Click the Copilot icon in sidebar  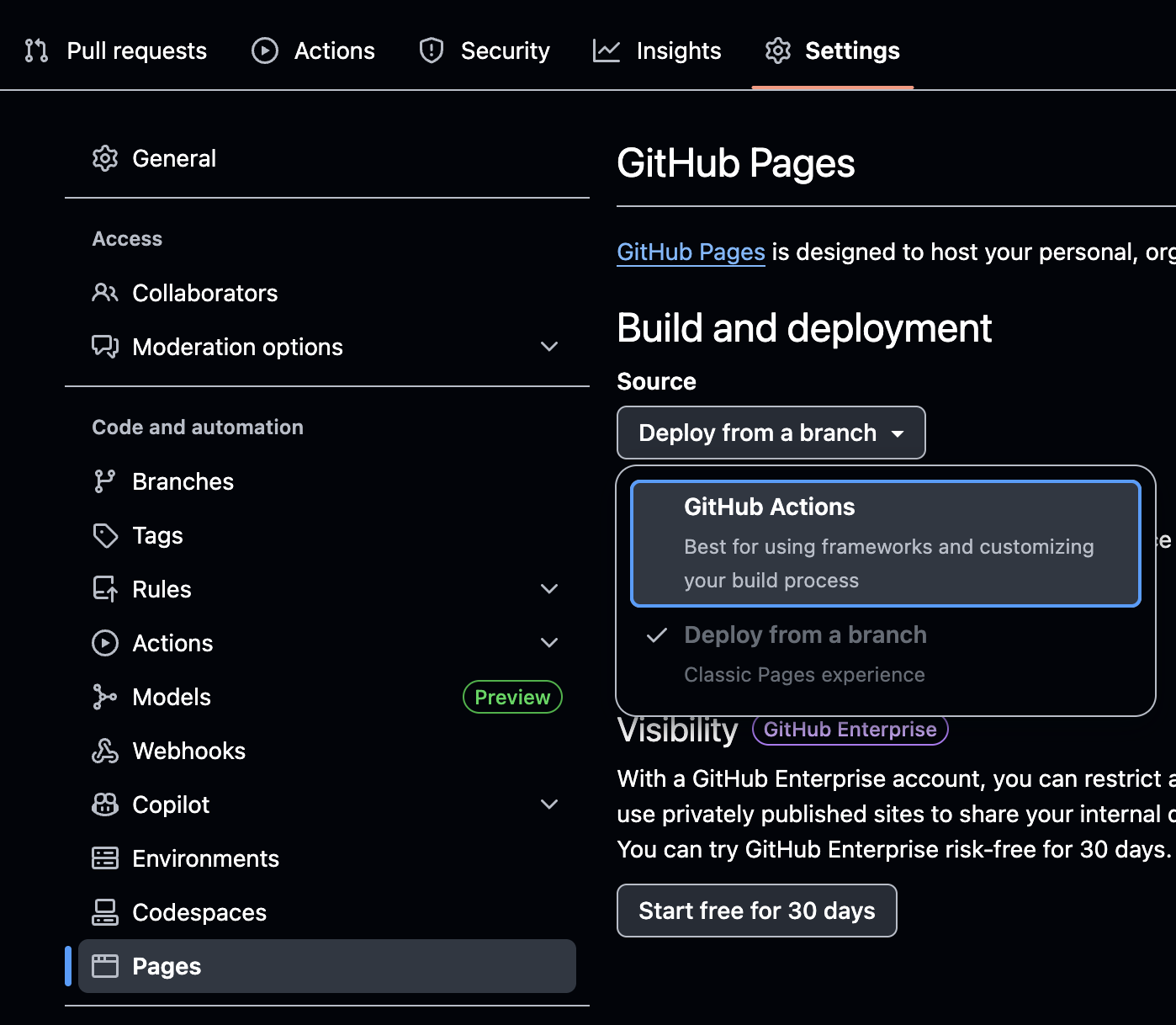click(x=105, y=805)
